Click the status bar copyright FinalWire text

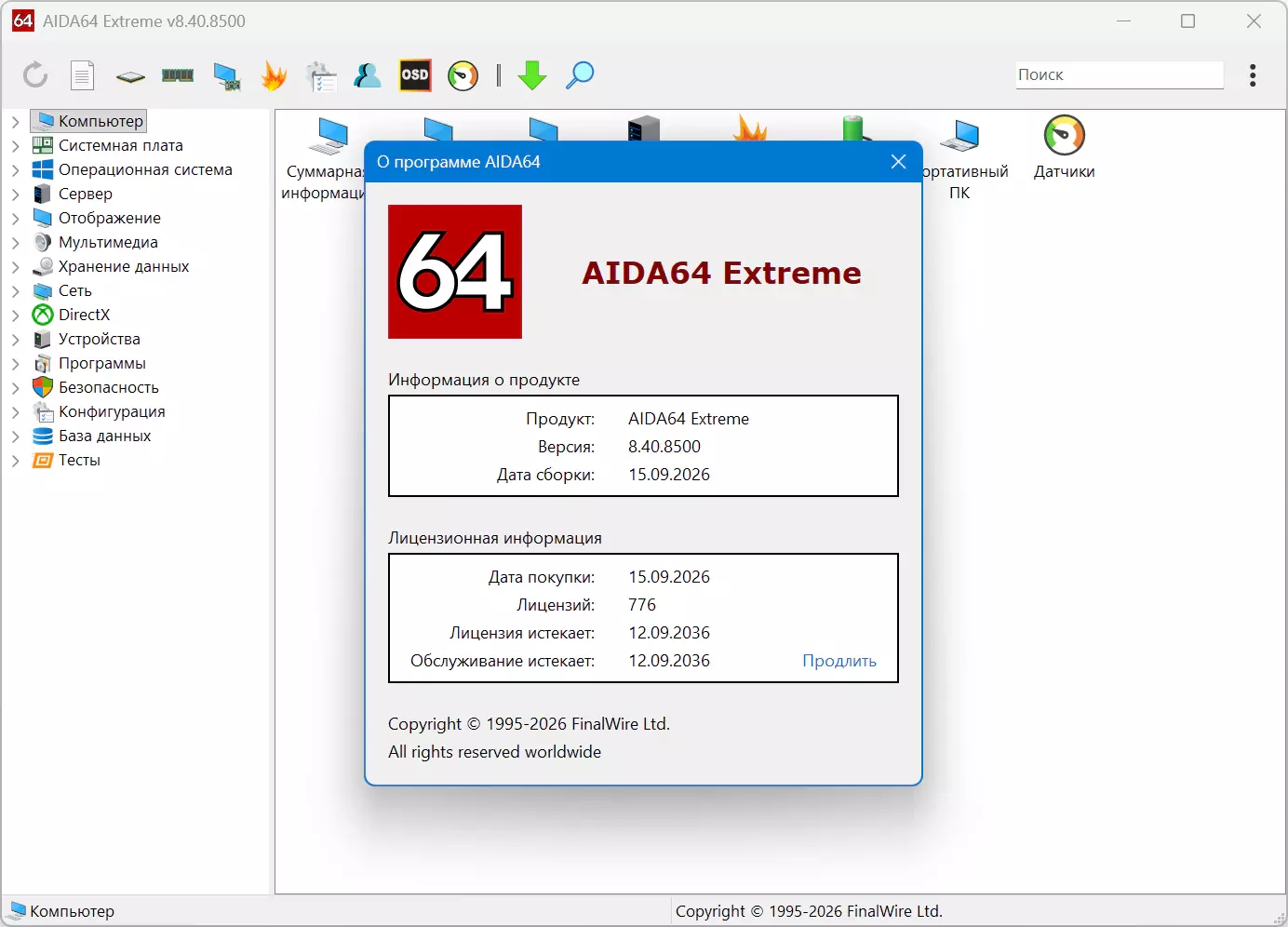[809, 911]
